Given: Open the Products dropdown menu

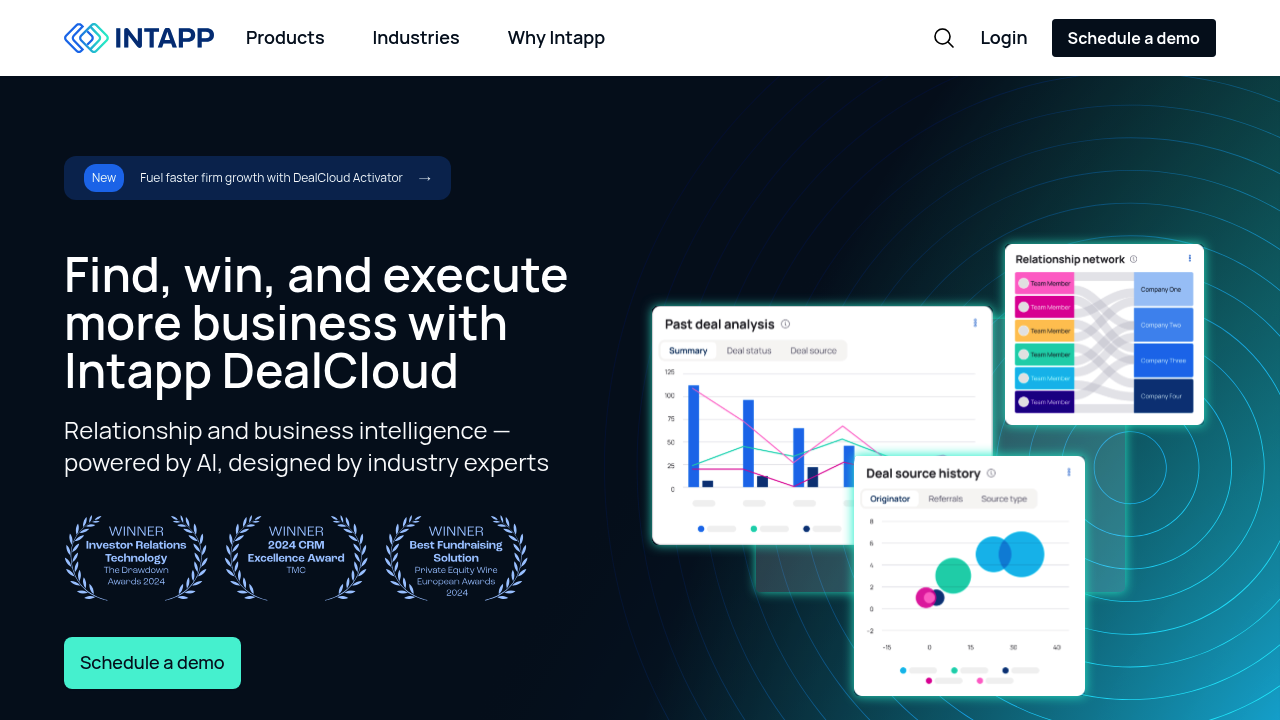Looking at the screenshot, I should point(285,37).
